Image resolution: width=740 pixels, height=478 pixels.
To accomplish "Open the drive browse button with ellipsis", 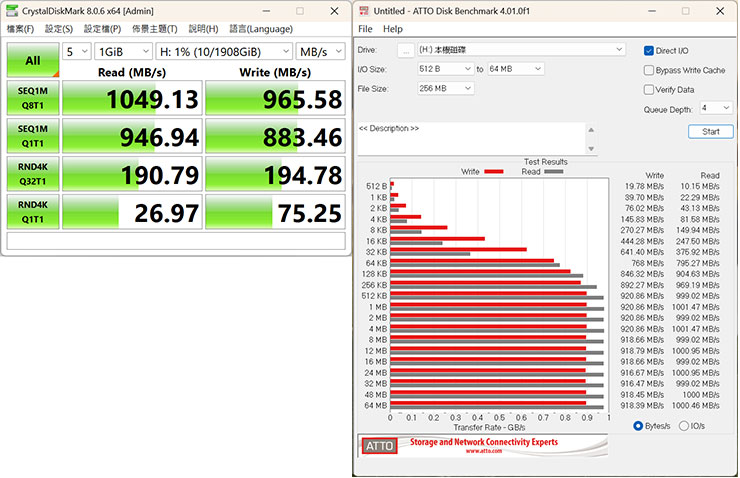I will pyautogui.click(x=405, y=50).
